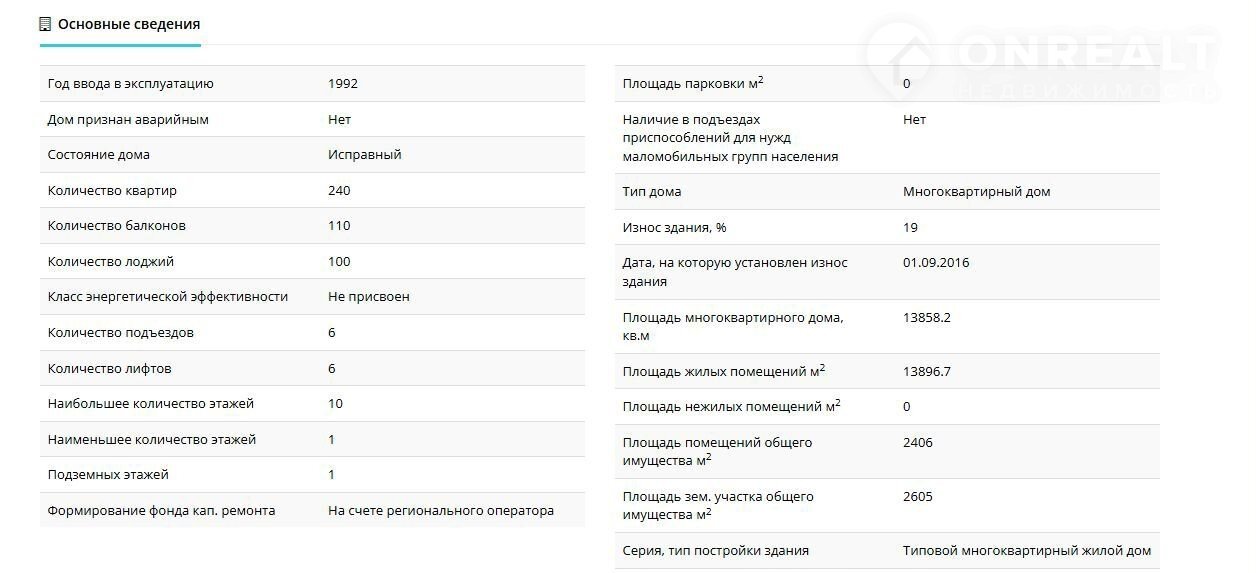Viewport: 1256px width, 573px height.
Task: Click the Типовой многоквартирный жилой дом value
Action: pyautogui.click(x=1026, y=551)
